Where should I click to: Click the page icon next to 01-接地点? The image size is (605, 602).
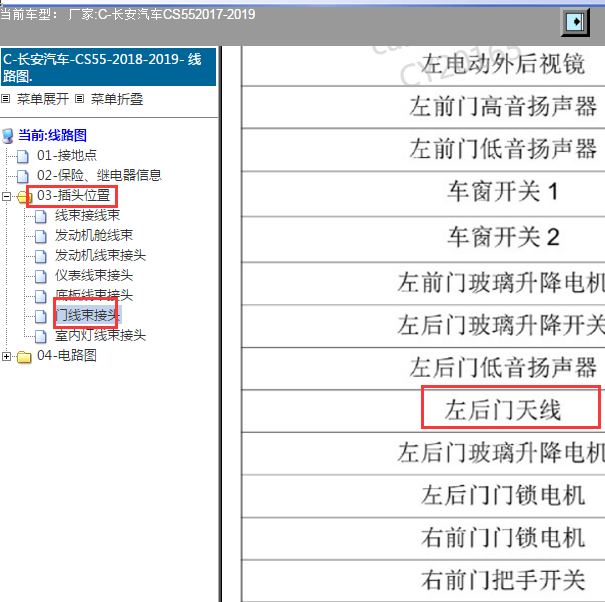tap(23, 156)
